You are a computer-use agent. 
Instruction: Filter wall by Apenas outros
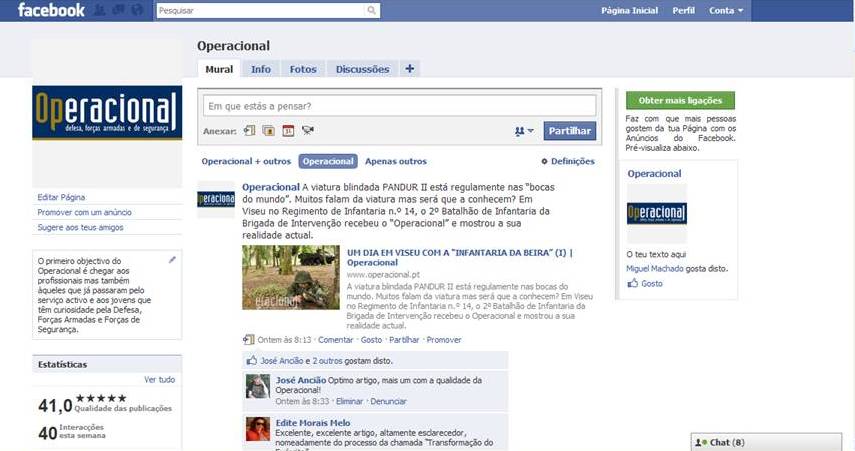coord(396,161)
